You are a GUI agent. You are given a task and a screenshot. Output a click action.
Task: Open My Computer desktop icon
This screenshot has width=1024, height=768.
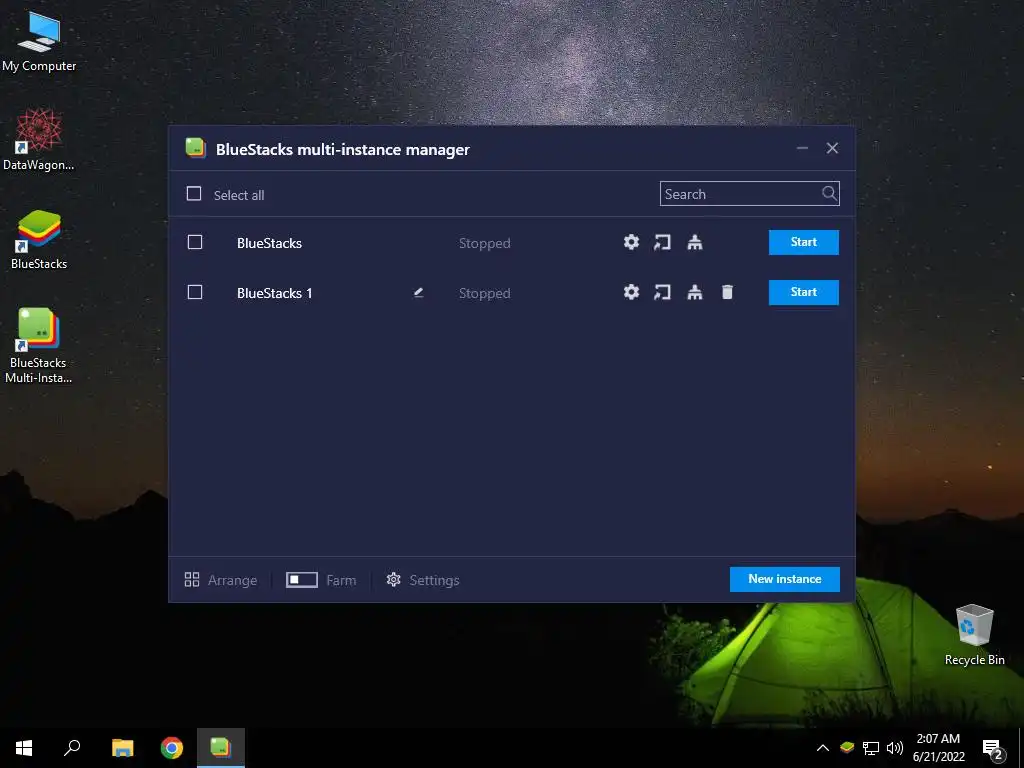pos(39,40)
